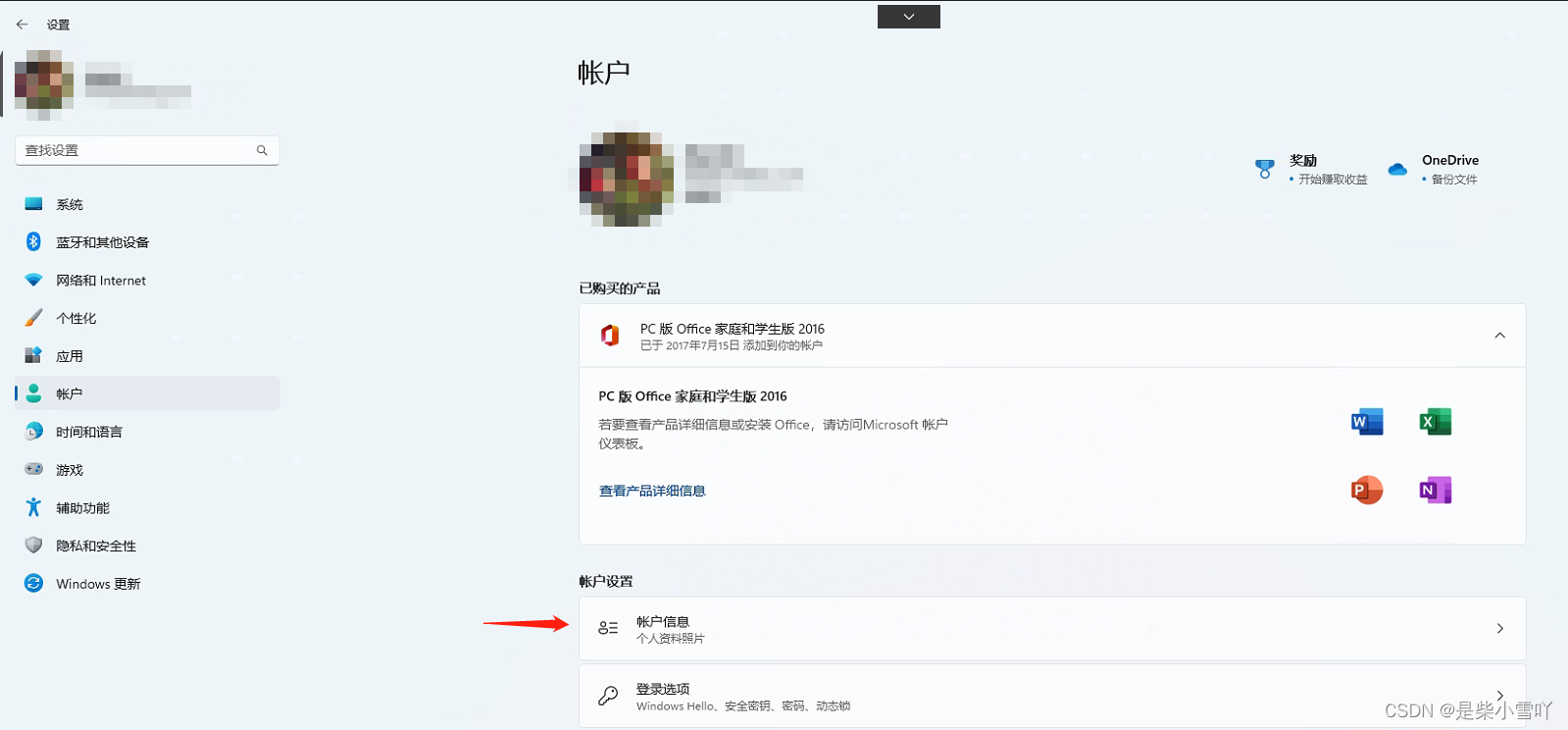Click the 辅助功能 accessibility figure icon
Screen dimensions: 1568x730
pyautogui.click(x=33, y=507)
